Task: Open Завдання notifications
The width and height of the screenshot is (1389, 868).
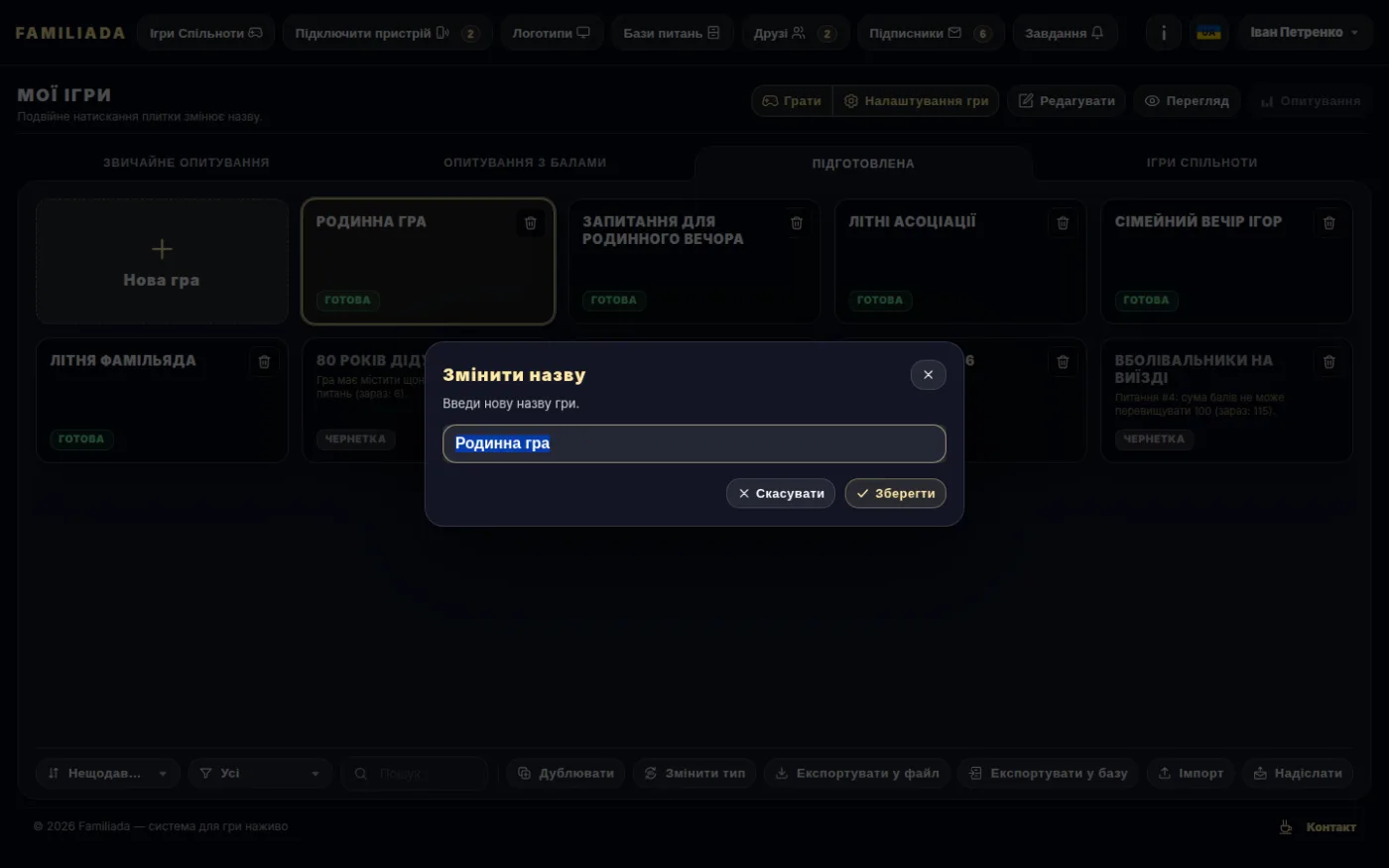Action: (x=1065, y=33)
